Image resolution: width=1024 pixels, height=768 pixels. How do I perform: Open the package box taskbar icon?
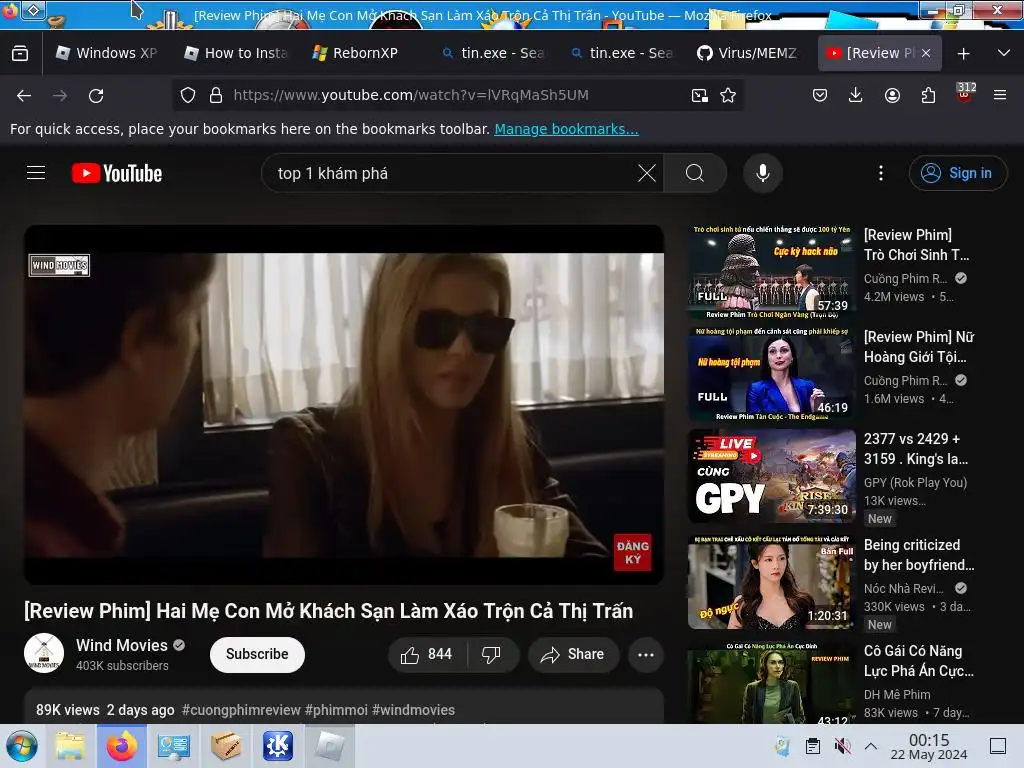[225, 746]
